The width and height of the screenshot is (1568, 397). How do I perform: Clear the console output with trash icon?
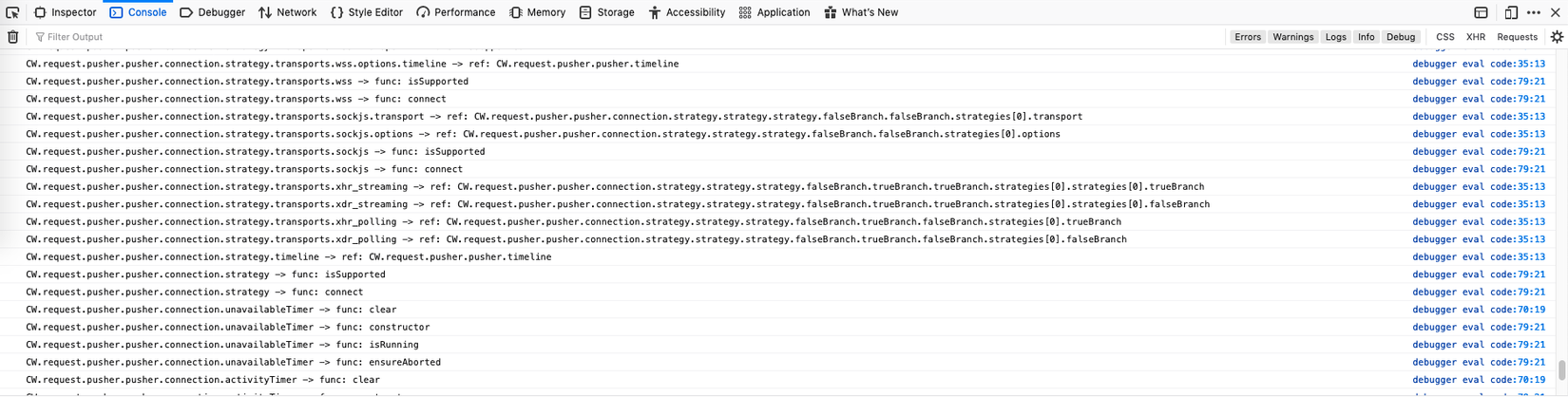12,37
